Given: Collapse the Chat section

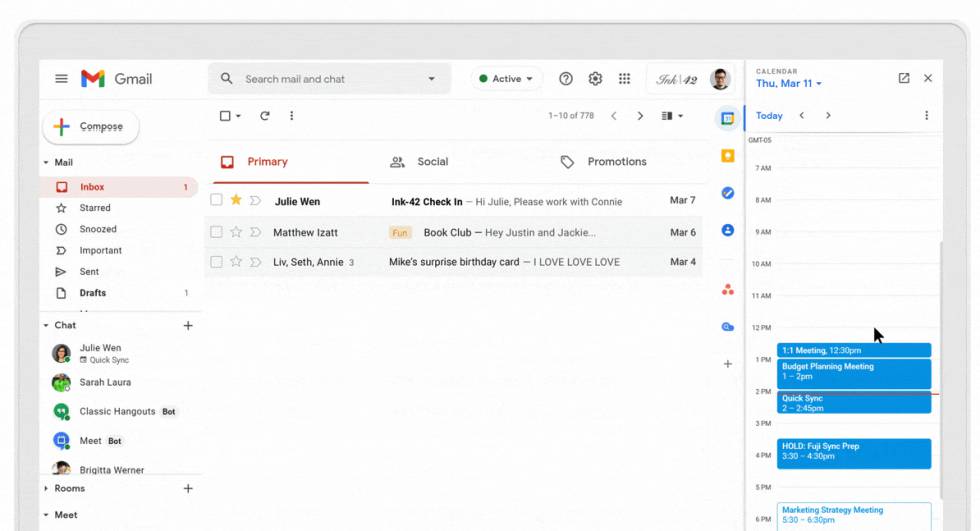Looking at the screenshot, I should click(46, 325).
